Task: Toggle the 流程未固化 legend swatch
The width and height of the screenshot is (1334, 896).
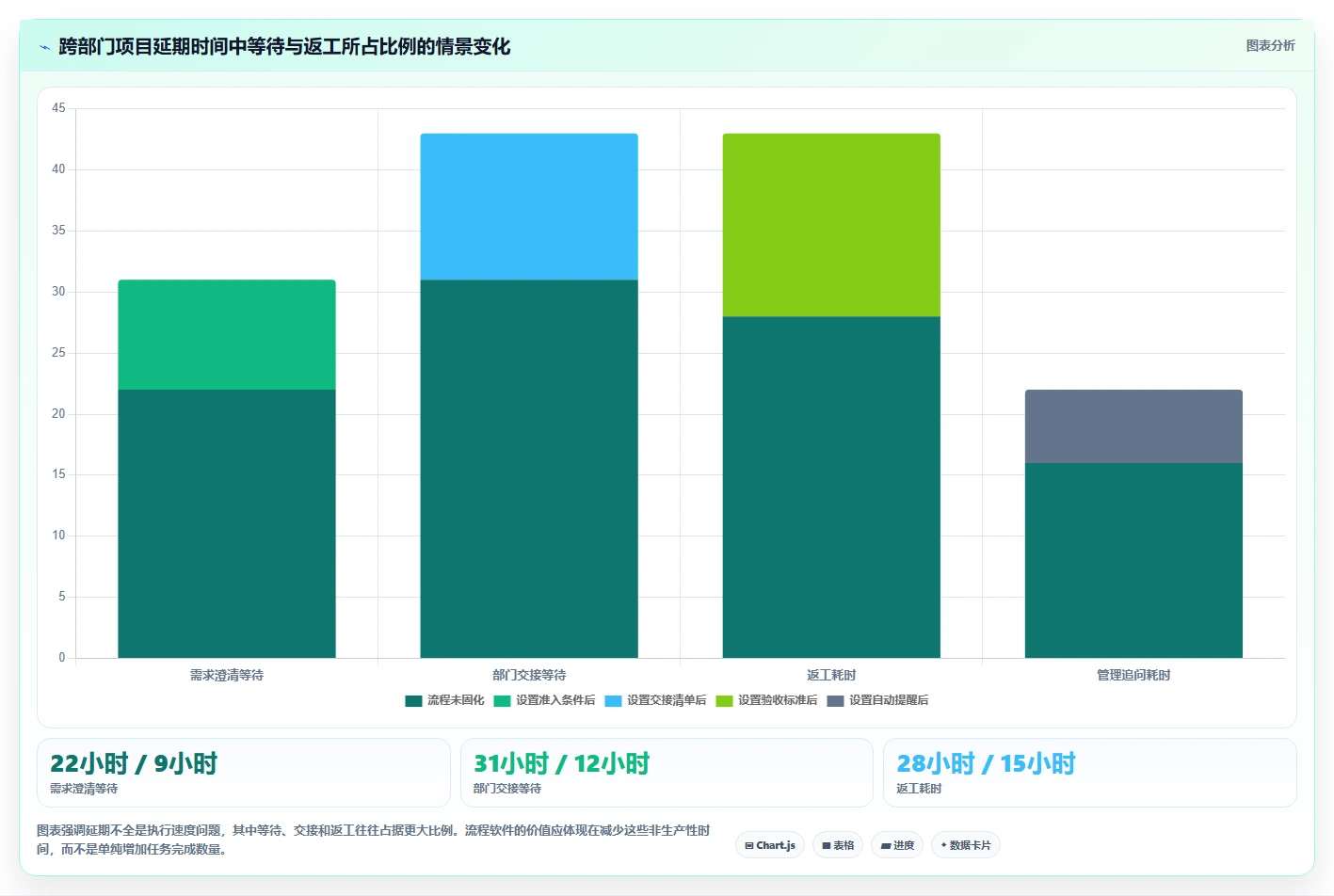Action: coord(413,700)
